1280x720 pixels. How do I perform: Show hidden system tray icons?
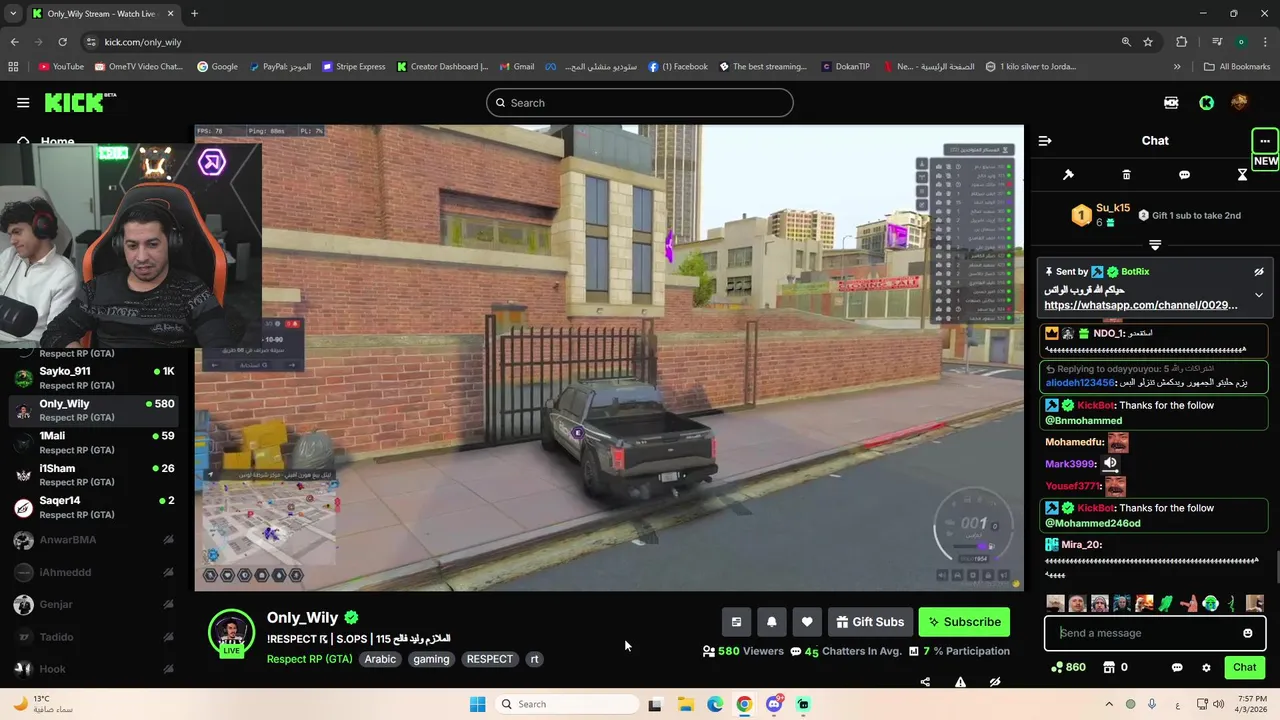pyautogui.click(x=1108, y=704)
